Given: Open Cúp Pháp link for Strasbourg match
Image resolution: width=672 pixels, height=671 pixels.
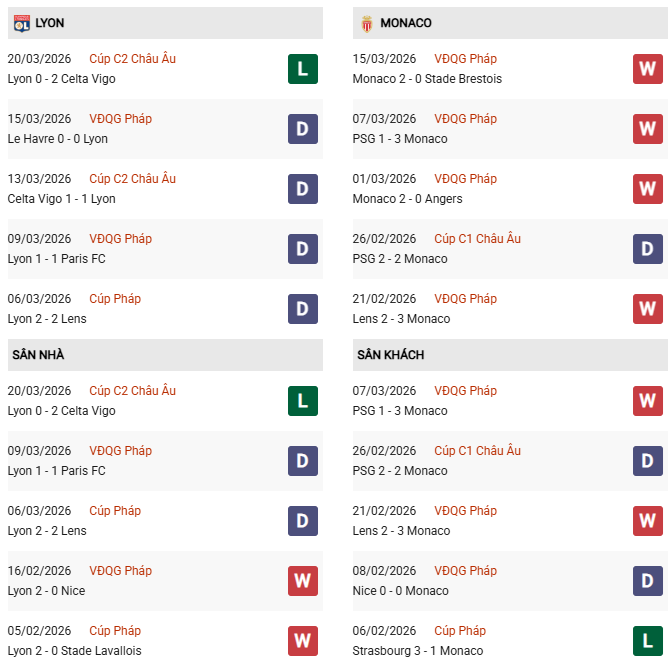Looking at the screenshot, I should (x=460, y=631).
